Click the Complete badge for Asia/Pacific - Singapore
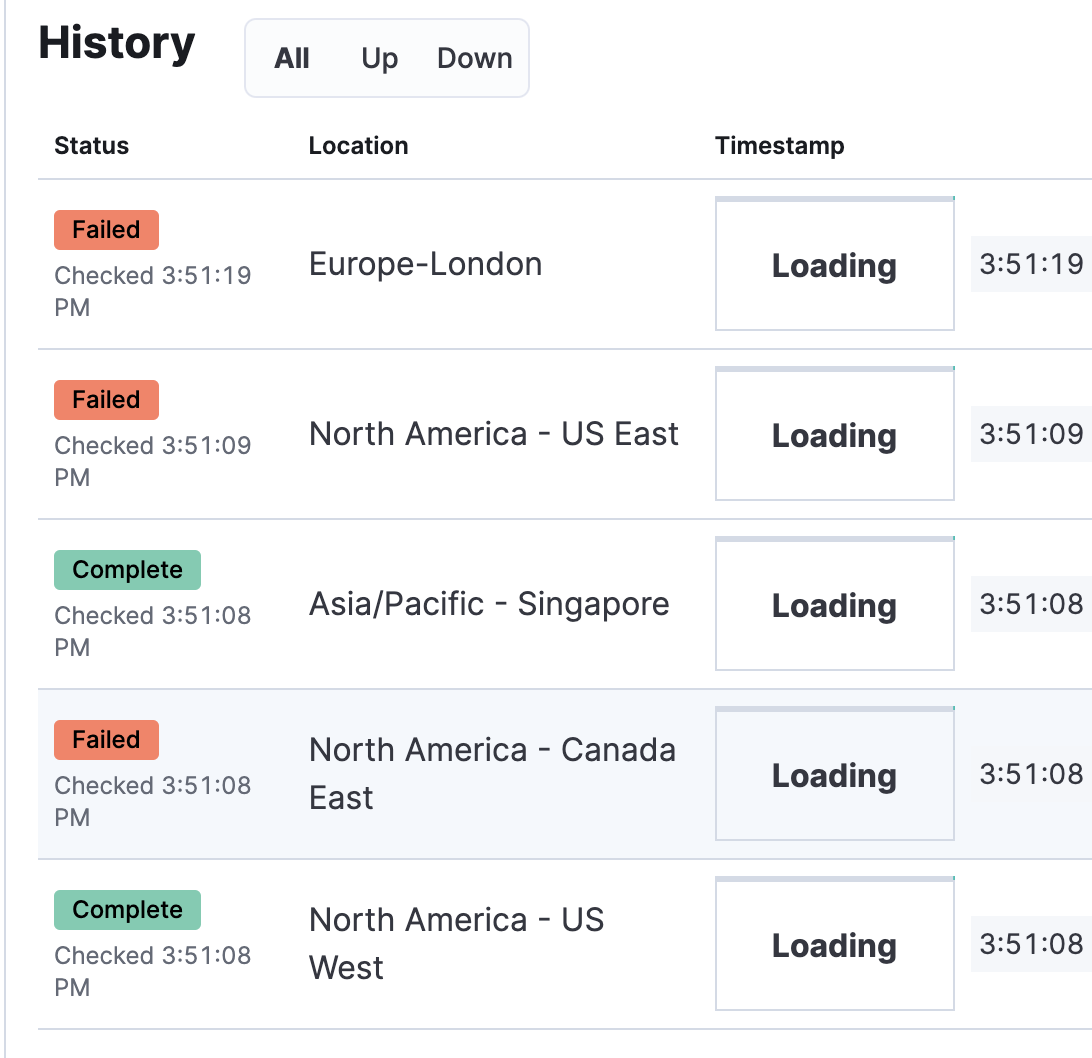Image resolution: width=1092 pixels, height=1058 pixels. (x=127, y=569)
